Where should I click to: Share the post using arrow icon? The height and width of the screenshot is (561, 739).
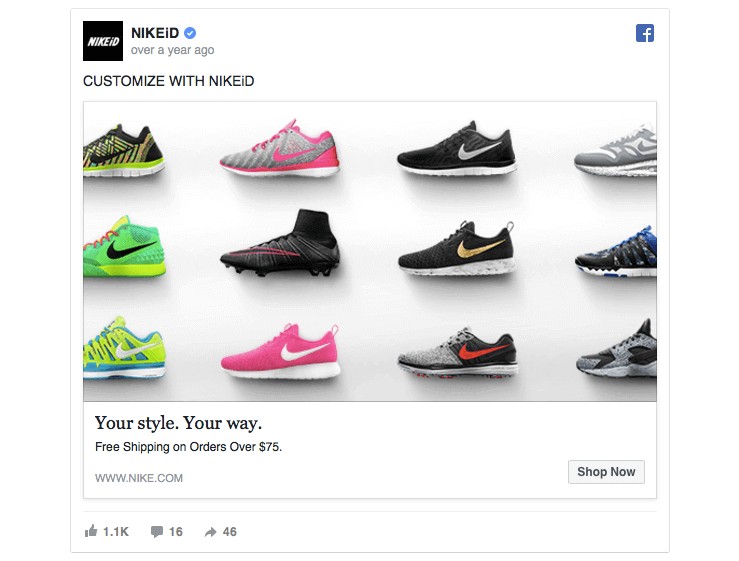click(210, 532)
